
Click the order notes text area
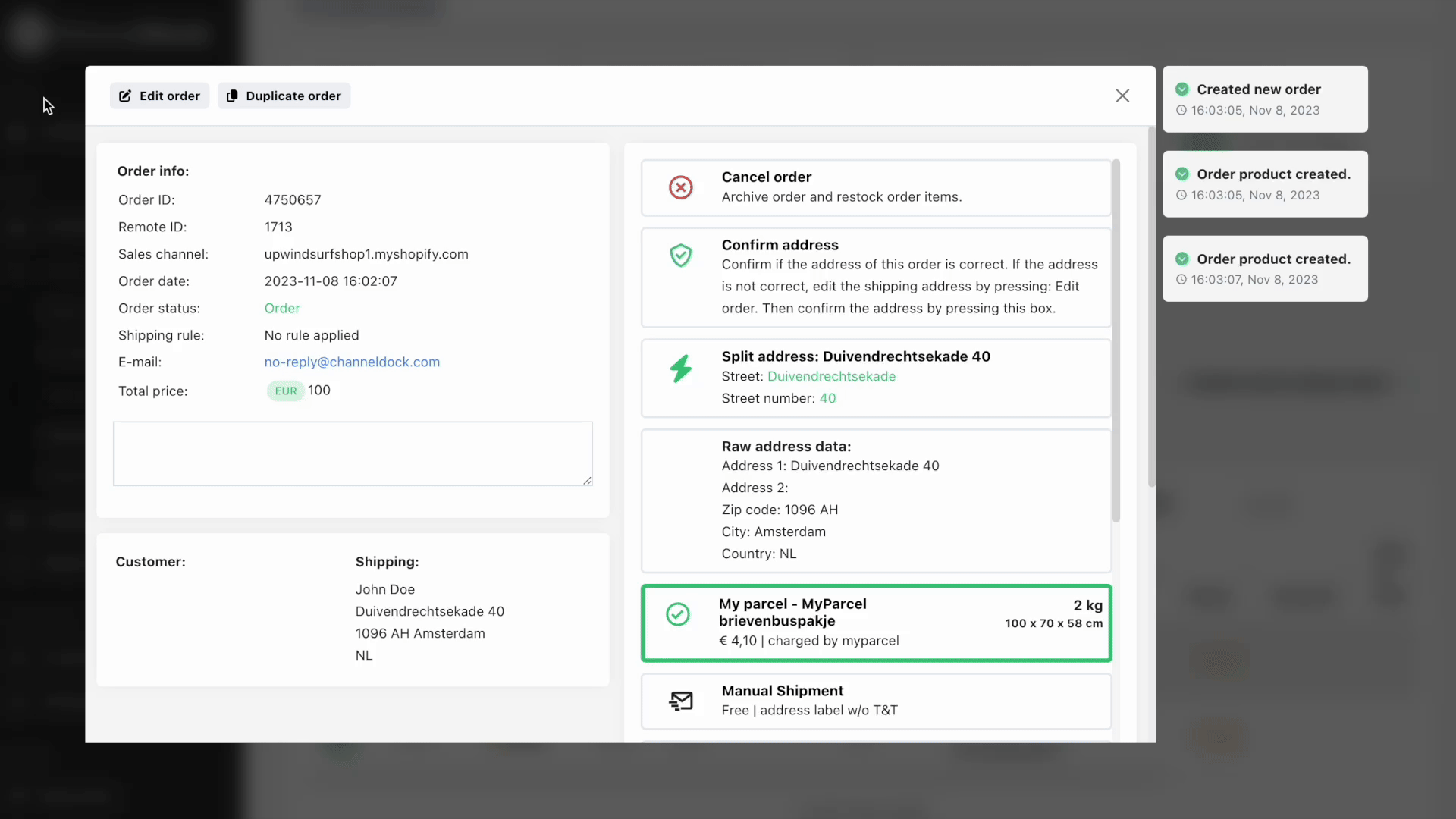353,453
